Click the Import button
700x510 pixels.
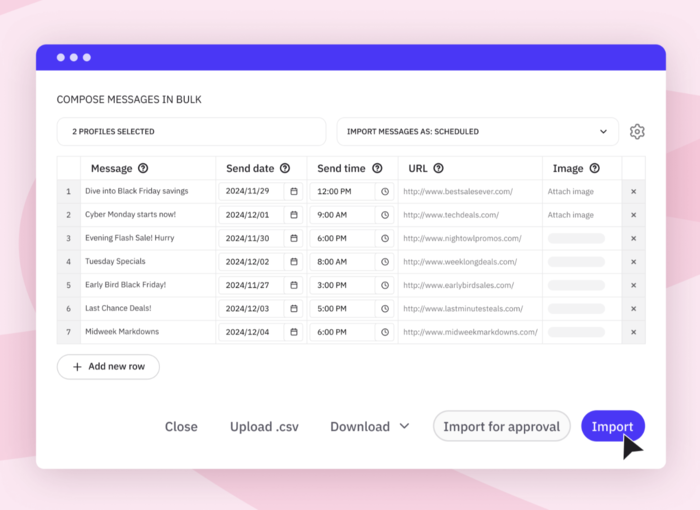[612, 426]
